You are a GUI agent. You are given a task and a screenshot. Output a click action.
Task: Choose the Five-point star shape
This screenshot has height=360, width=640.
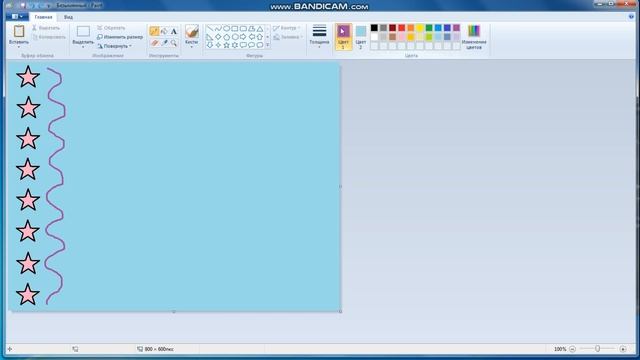coord(226,45)
